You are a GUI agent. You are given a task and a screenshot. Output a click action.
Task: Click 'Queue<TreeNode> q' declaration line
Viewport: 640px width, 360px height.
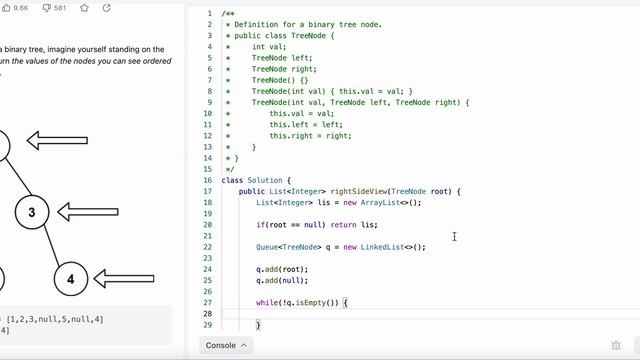point(341,247)
